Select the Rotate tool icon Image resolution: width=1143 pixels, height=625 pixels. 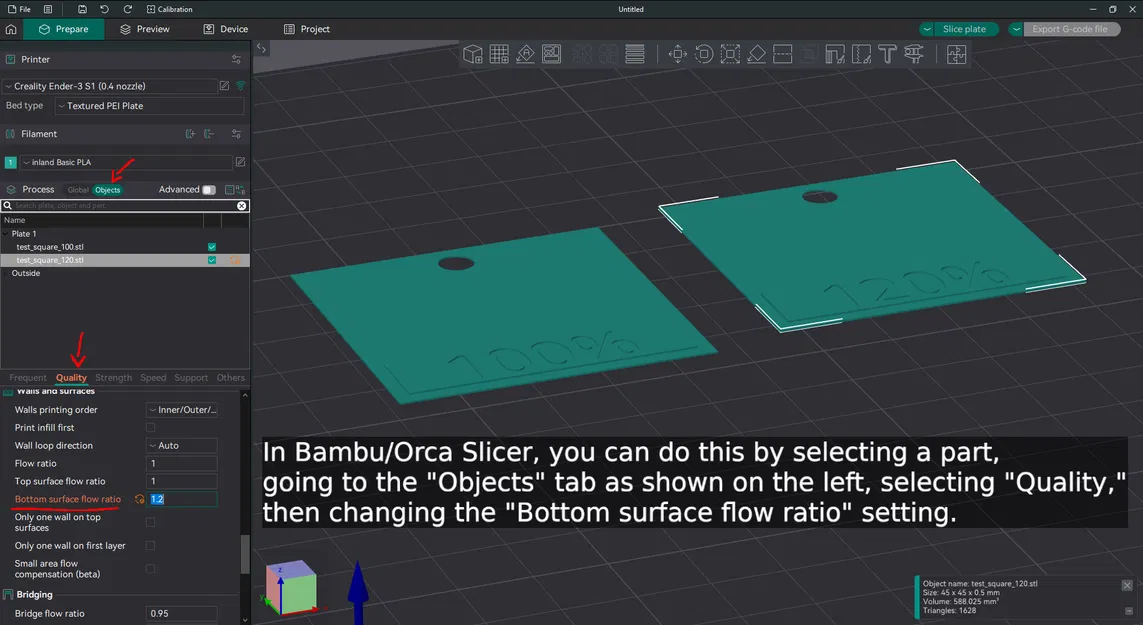point(703,54)
